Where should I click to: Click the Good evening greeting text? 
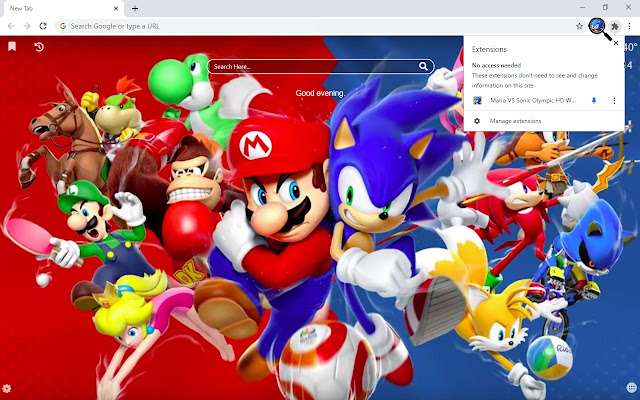coord(320,93)
